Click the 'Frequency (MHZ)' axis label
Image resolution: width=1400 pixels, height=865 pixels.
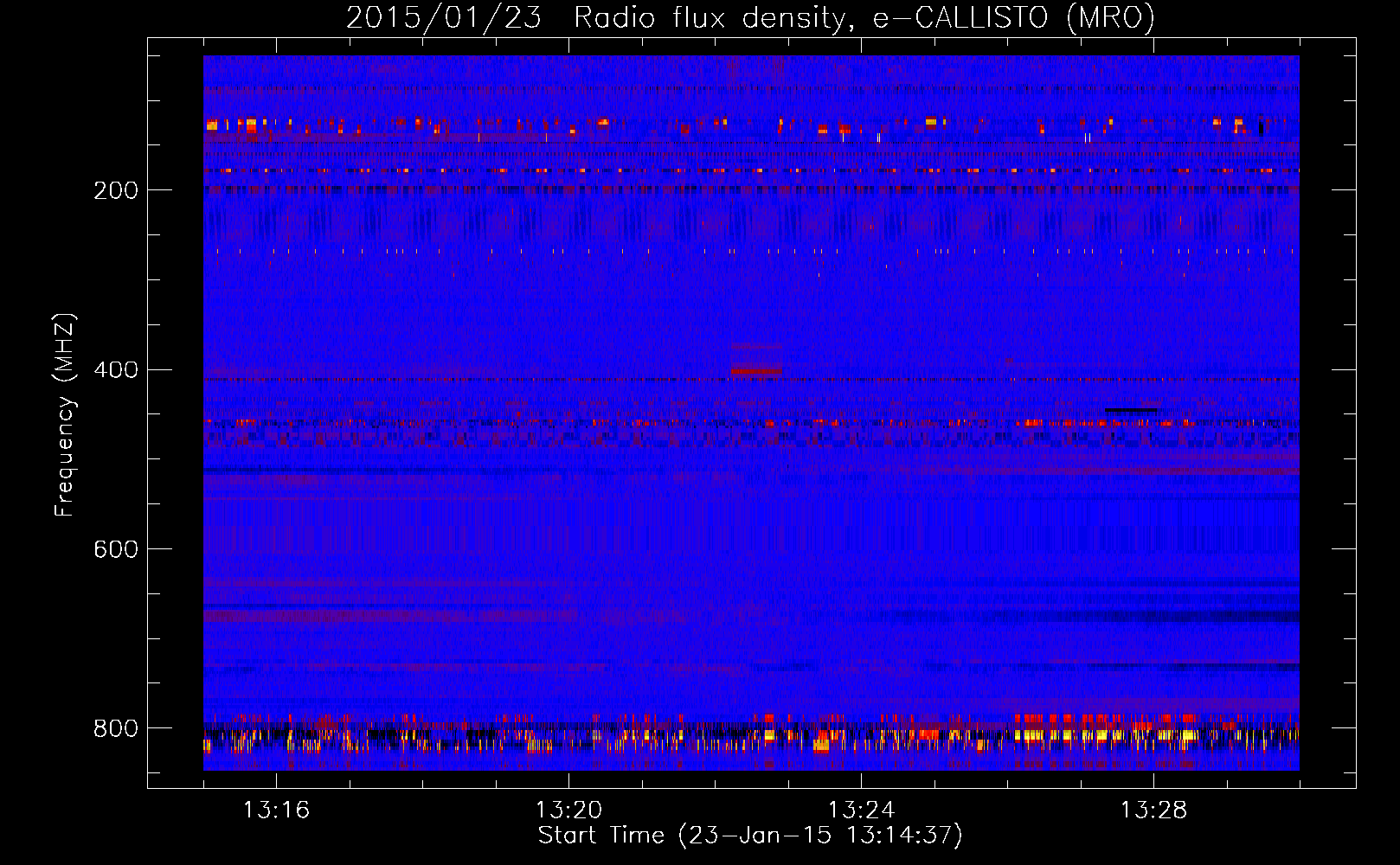(x=65, y=414)
